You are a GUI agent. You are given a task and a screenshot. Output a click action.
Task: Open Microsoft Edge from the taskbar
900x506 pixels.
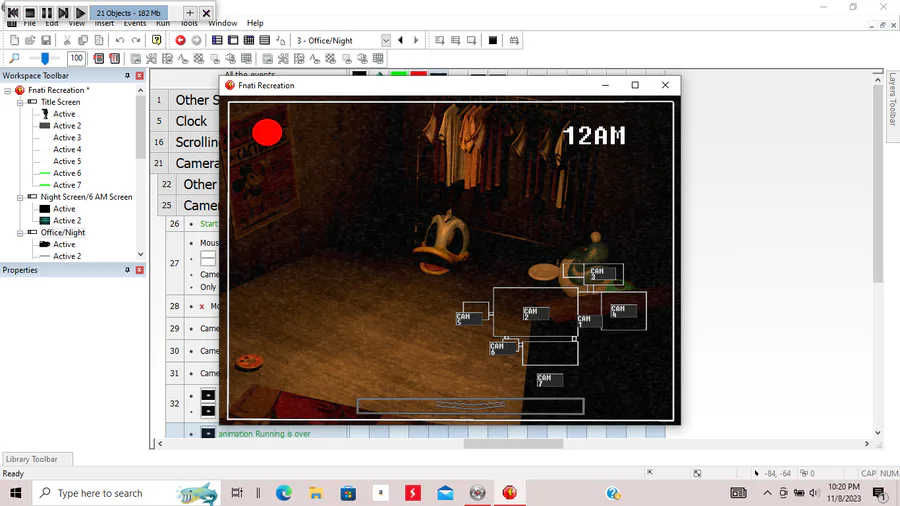284,493
